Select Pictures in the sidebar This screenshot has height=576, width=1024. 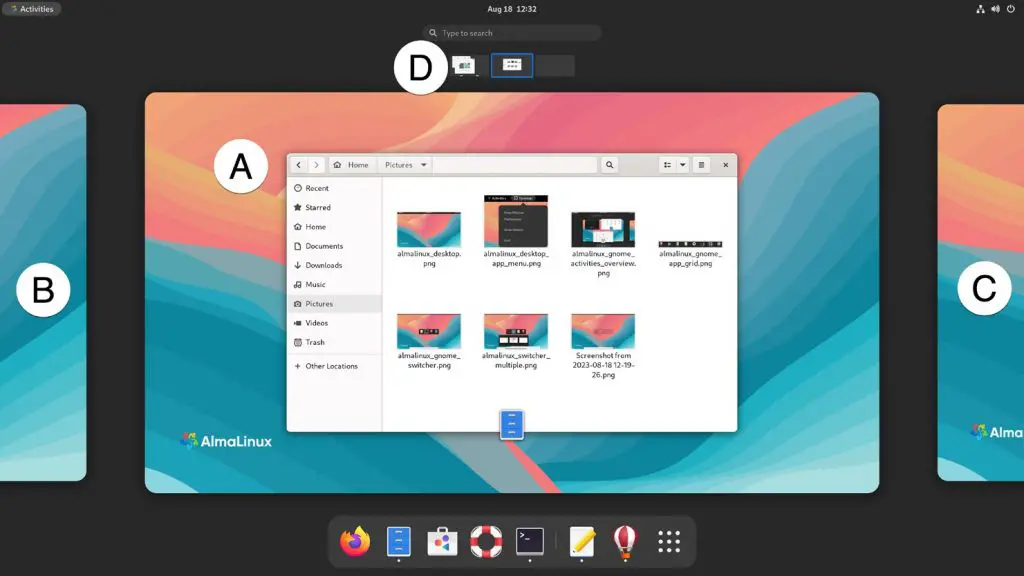coord(334,304)
